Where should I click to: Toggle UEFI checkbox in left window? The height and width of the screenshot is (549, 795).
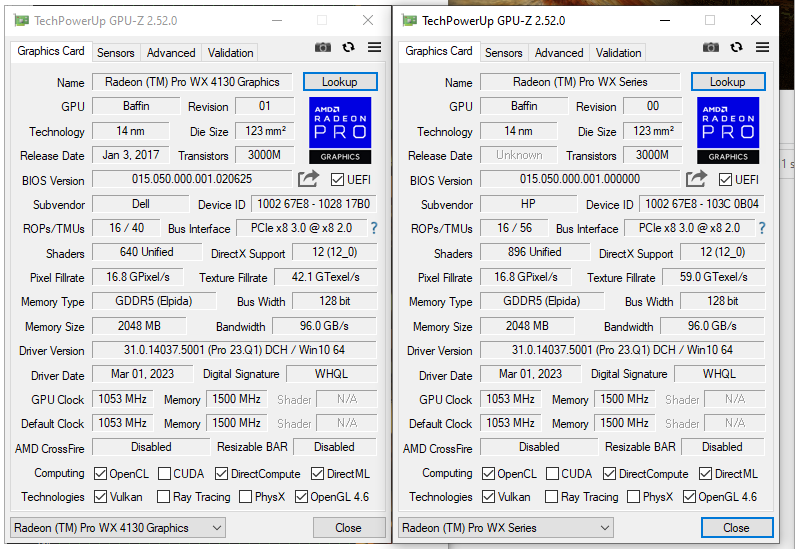tap(337, 179)
